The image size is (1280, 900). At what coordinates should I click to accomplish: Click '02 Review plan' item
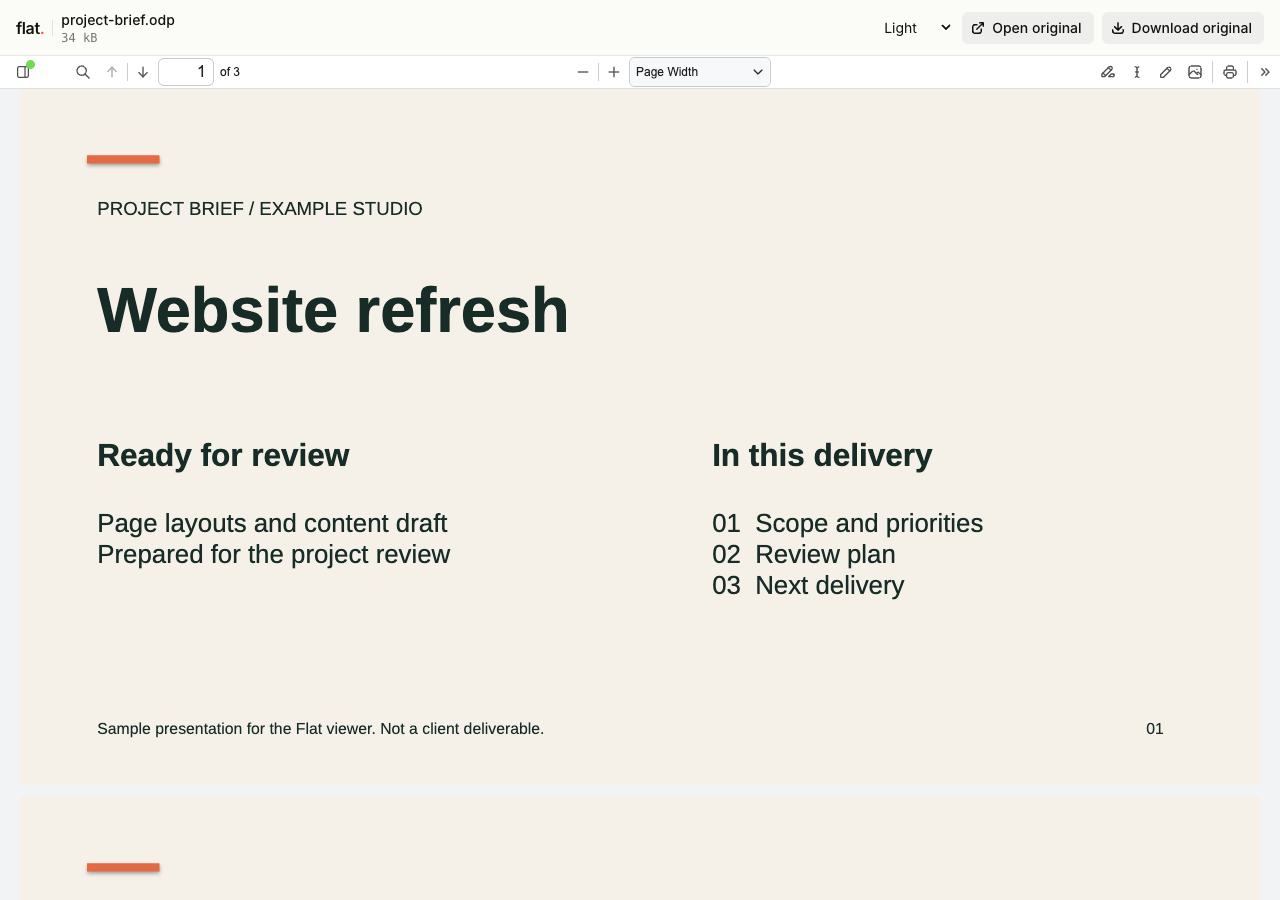tap(804, 554)
